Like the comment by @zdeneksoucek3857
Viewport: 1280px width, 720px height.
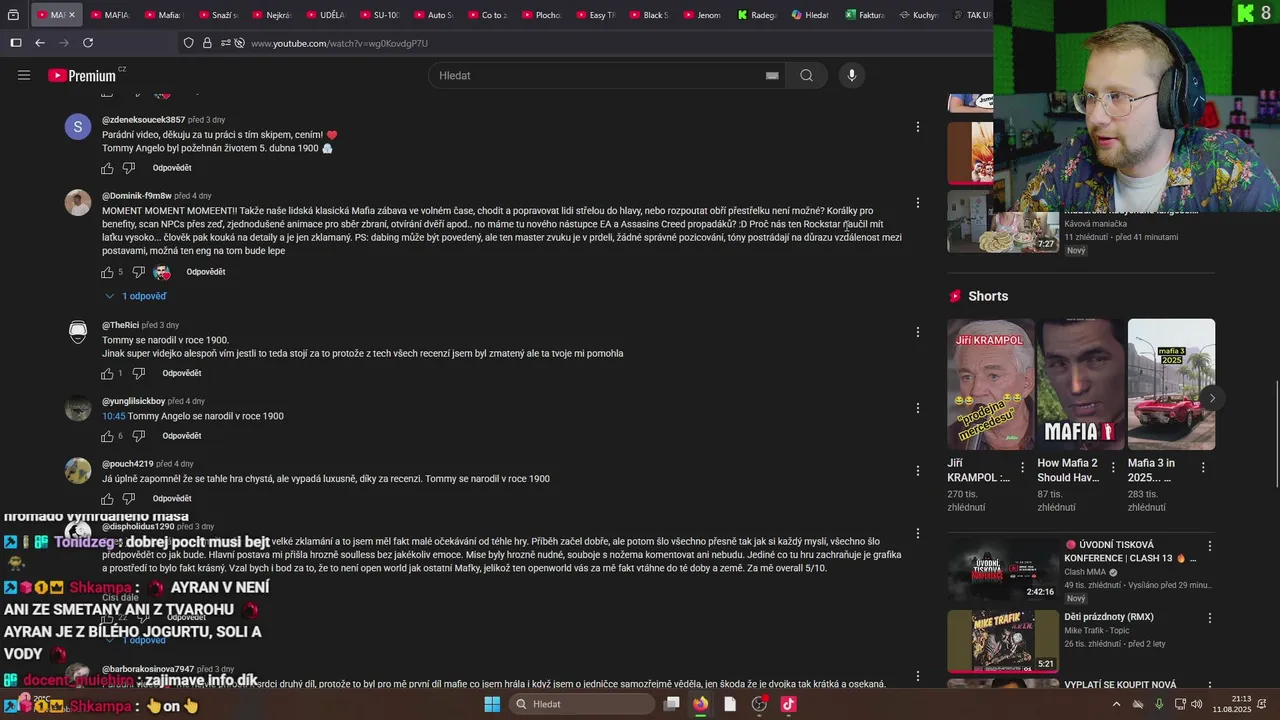[107, 168]
